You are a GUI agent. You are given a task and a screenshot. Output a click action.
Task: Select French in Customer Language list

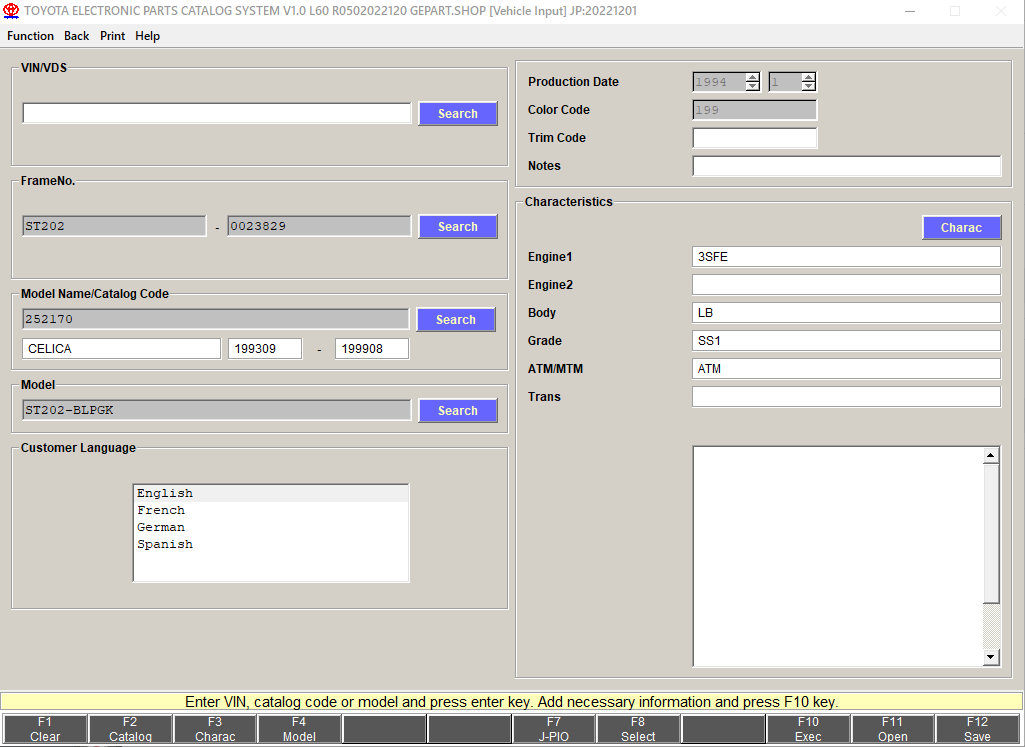pyautogui.click(x=271, y=510)
